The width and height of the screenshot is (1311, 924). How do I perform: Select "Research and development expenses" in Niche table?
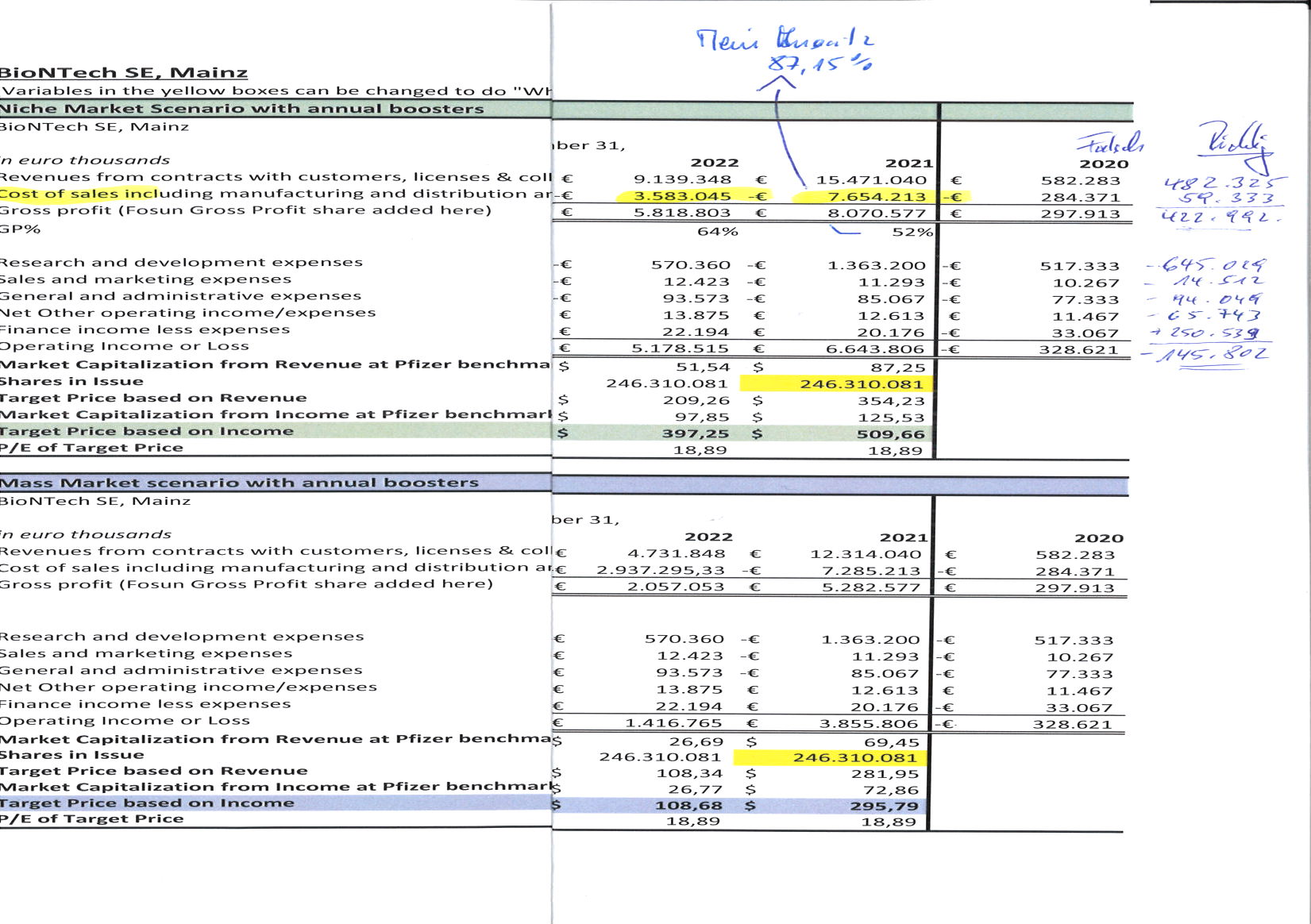click(181, 262)
